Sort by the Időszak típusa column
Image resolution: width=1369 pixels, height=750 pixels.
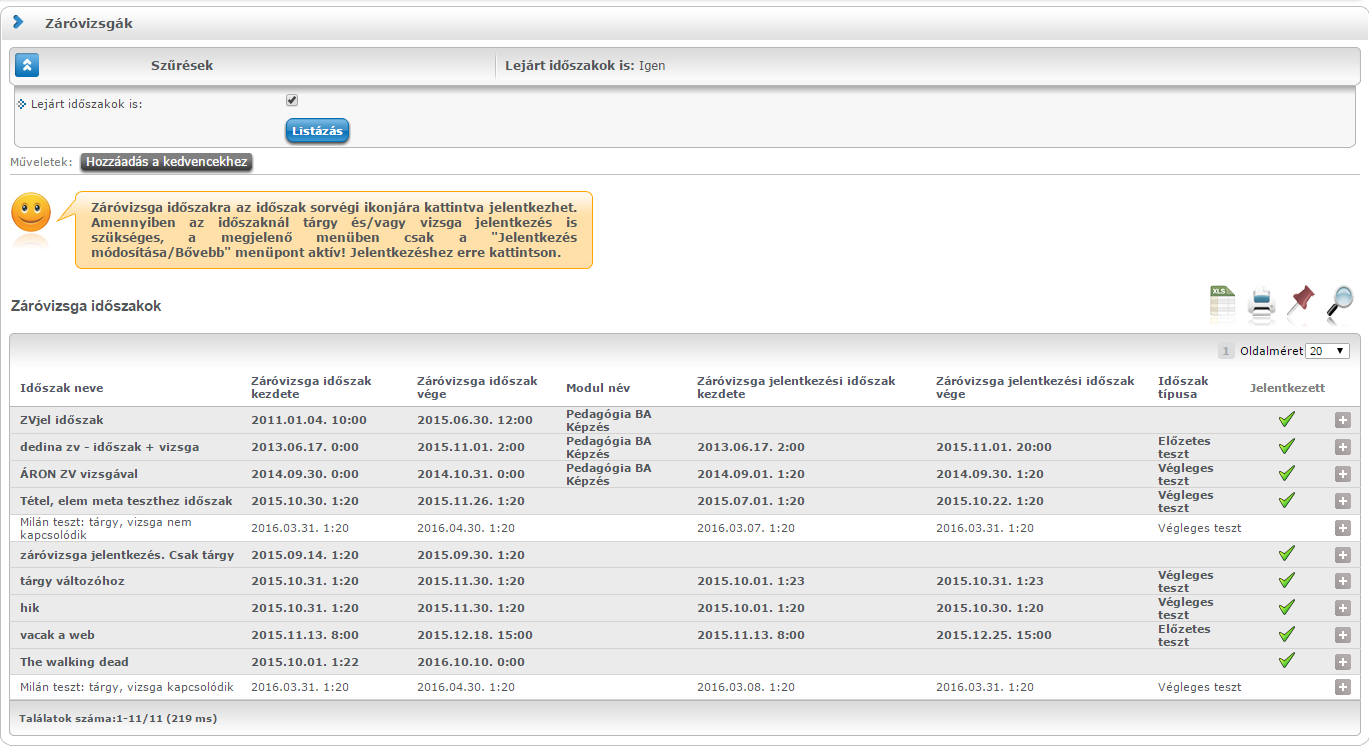coord(1183,388)
